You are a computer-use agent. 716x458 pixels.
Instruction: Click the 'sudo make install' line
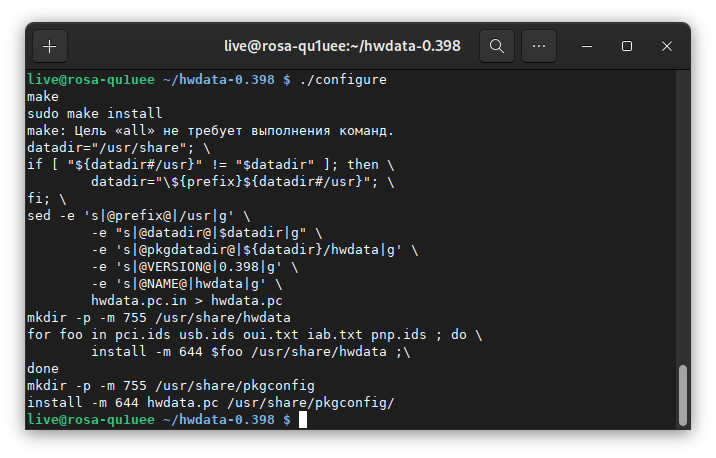click(94, 113)
